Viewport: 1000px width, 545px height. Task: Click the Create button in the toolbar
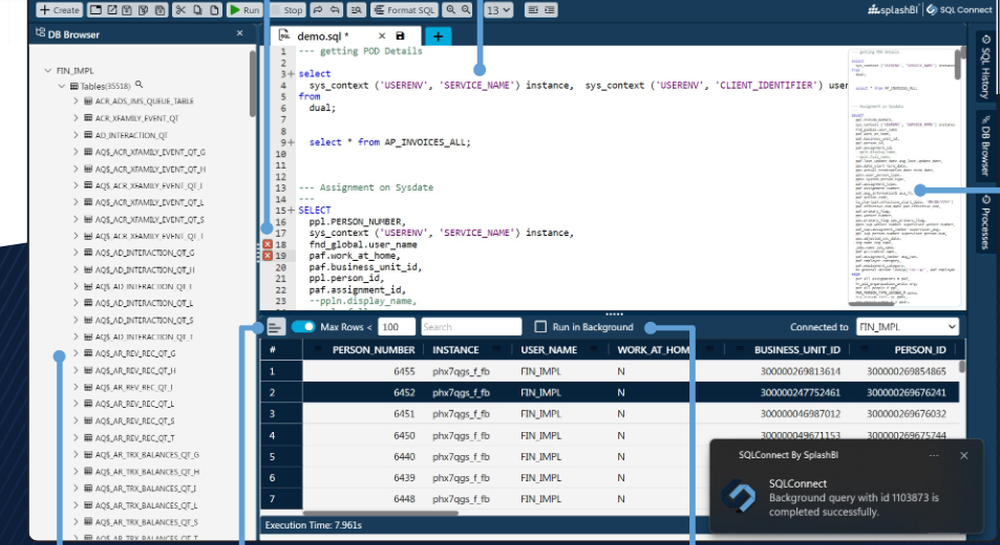pos(59,10)
